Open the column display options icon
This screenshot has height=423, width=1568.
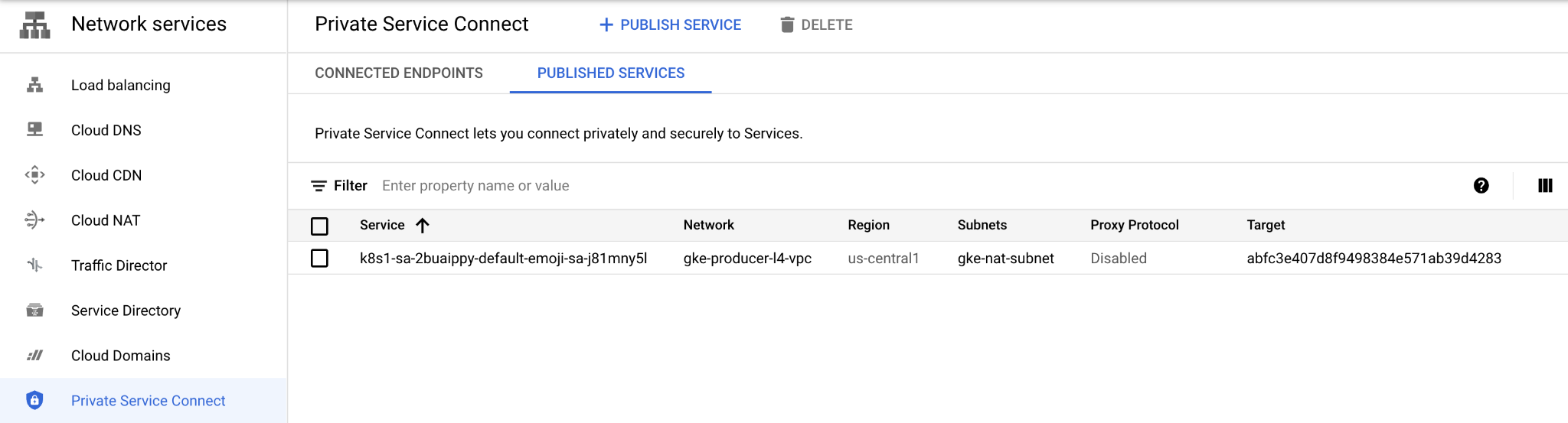point(1544,186)
